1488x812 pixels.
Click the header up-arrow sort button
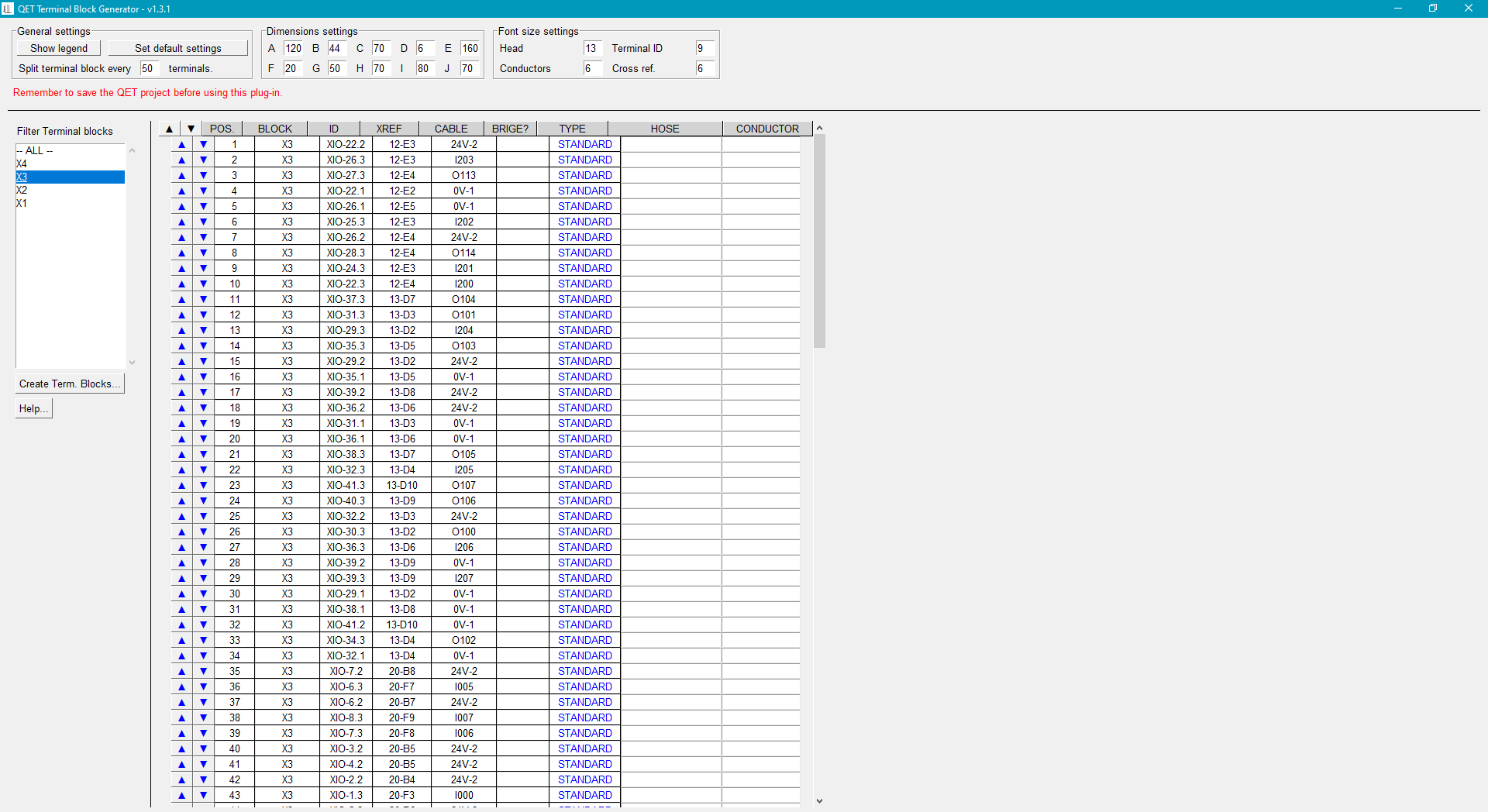pyautogui.click(x=170, y=129)
